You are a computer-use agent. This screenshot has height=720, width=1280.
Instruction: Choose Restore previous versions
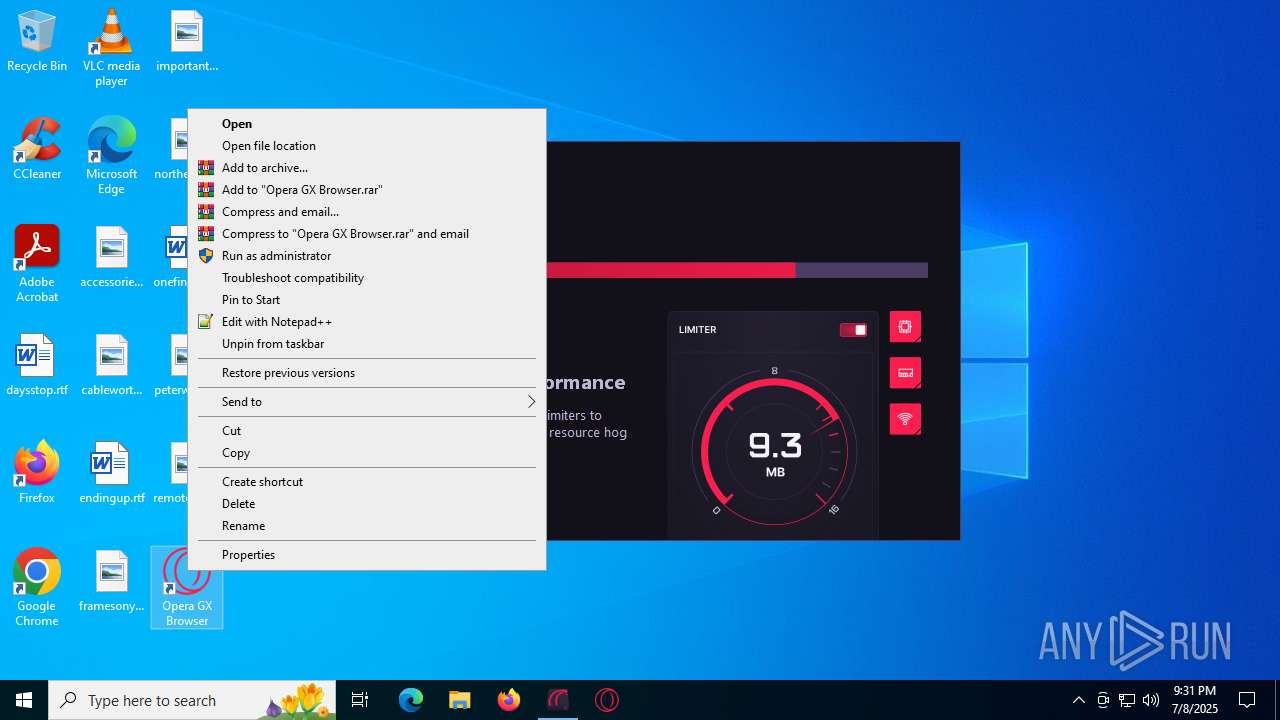(x=367, y=373)
